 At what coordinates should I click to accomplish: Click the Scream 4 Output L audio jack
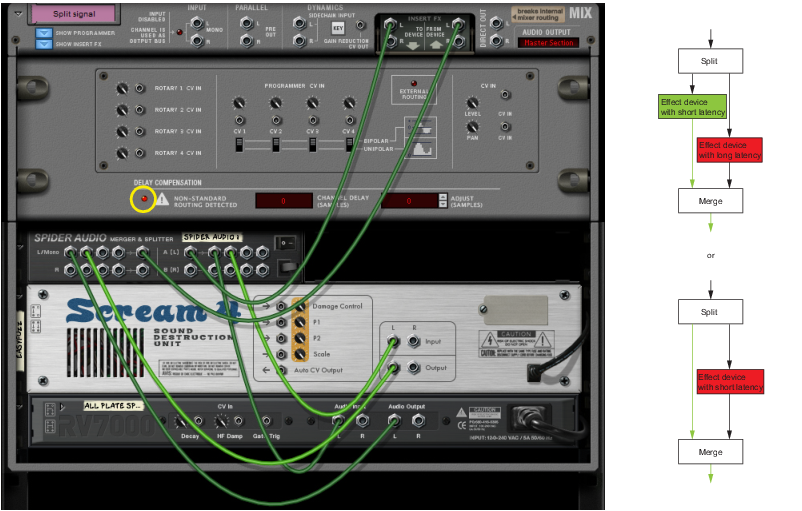coord(393,367)
